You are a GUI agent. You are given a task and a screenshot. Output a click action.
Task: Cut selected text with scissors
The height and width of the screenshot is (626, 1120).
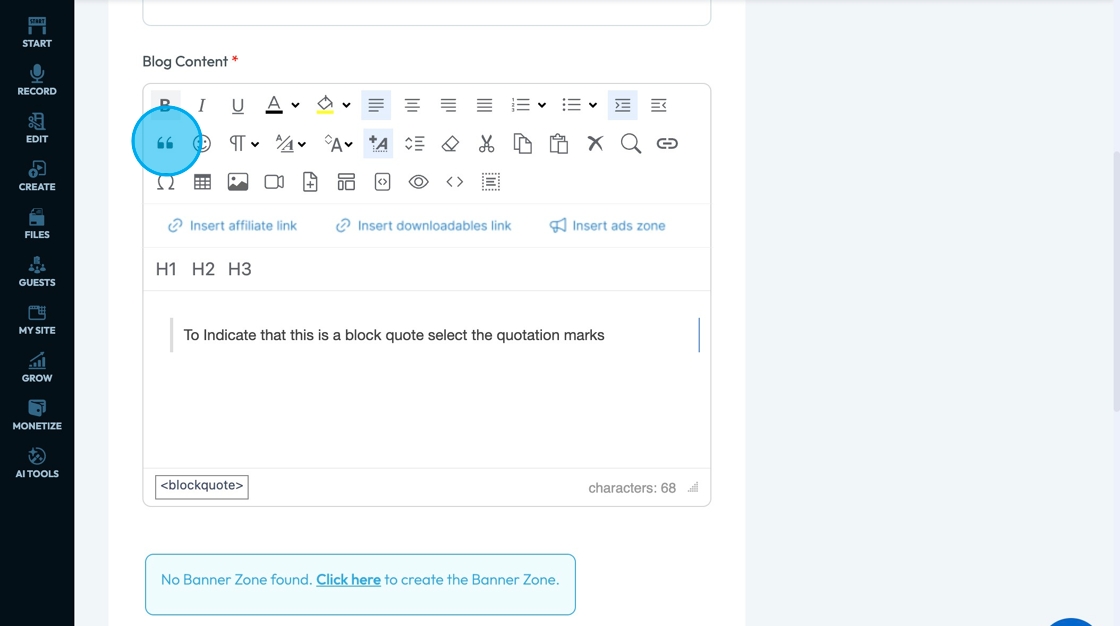click(486, 144)
